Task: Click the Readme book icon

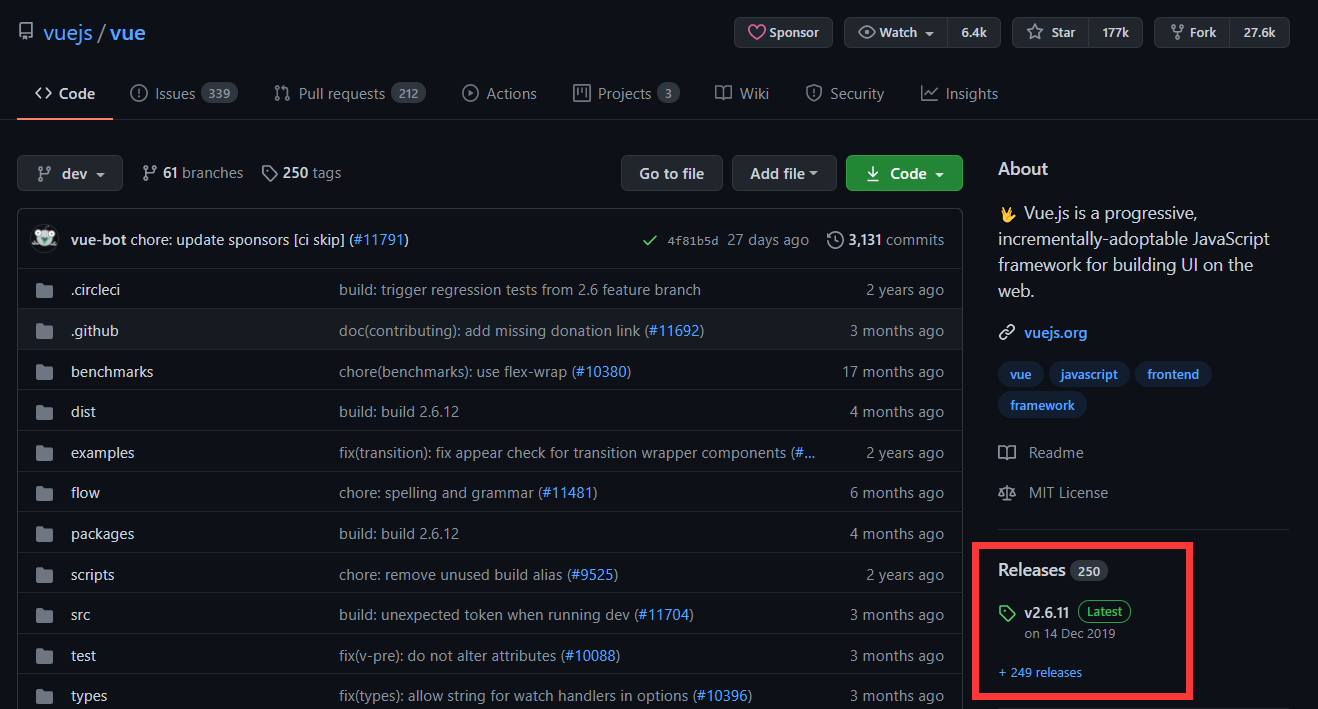Action: (1007, 453)
